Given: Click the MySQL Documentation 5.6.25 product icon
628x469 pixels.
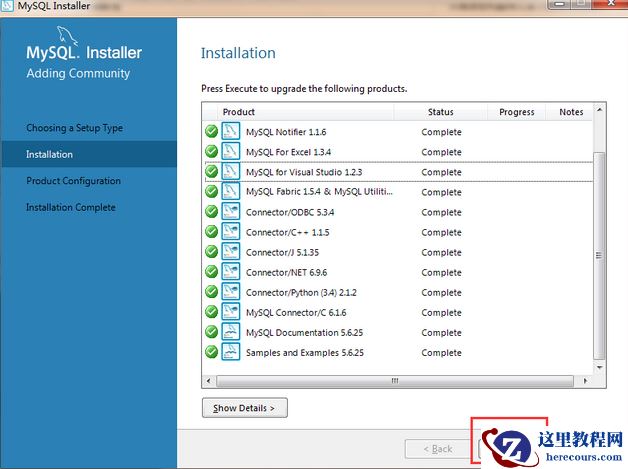Looking at the screenshot, I should 231,331.
